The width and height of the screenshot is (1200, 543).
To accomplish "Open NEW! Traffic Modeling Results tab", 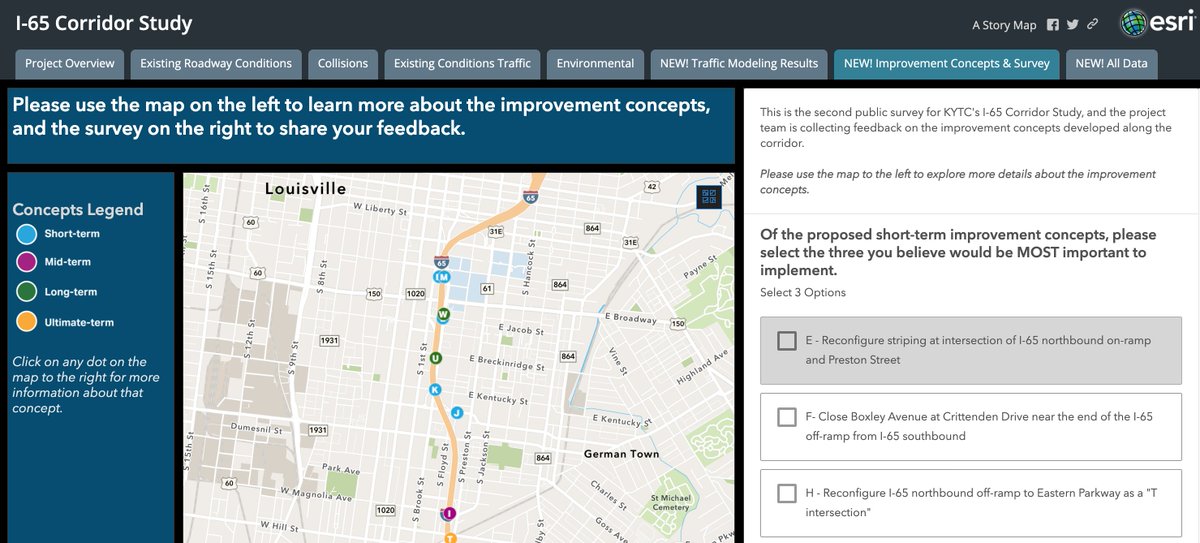I will [x=739, y=64].
